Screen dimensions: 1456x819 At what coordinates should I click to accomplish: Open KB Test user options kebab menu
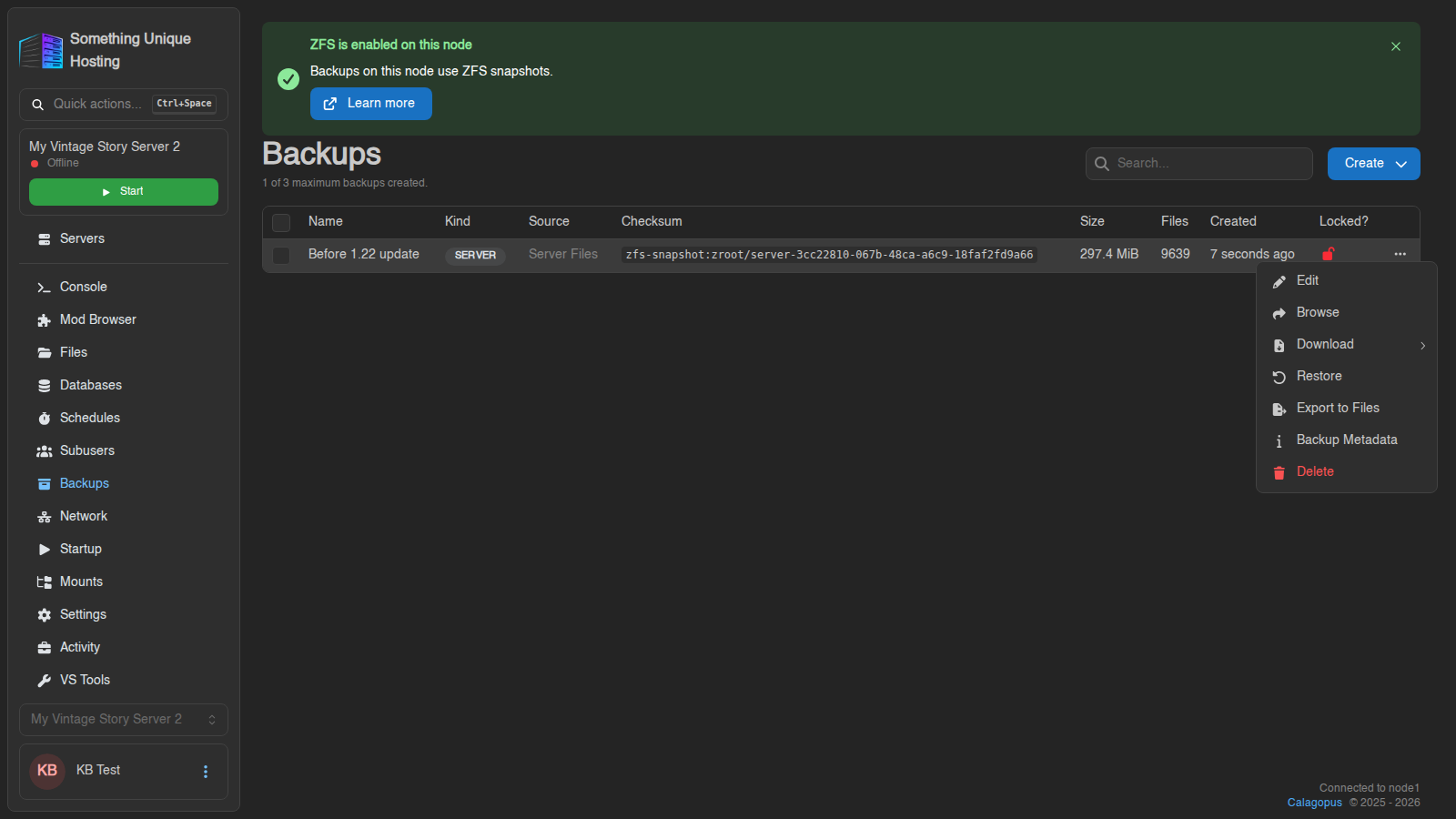[x=206, y=772]
